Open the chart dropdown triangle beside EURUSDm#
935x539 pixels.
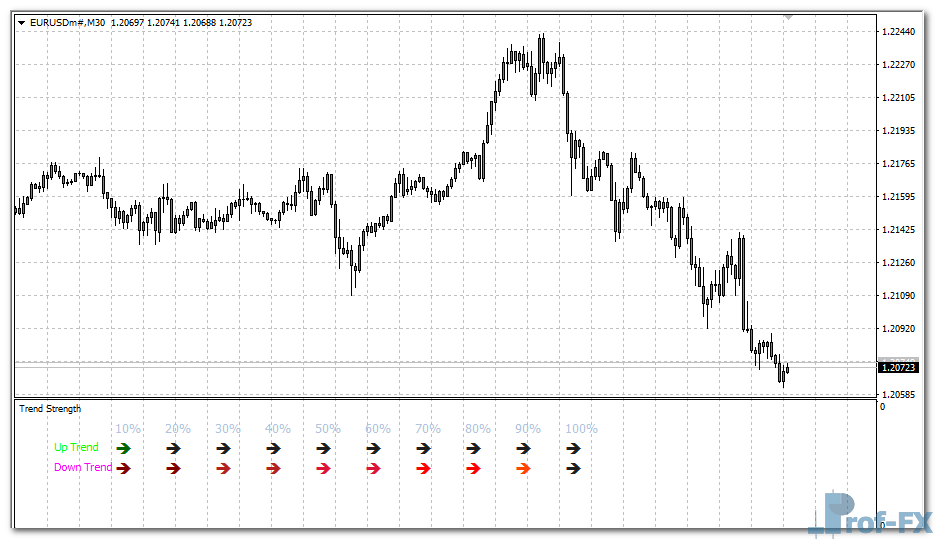pos(22,22)
